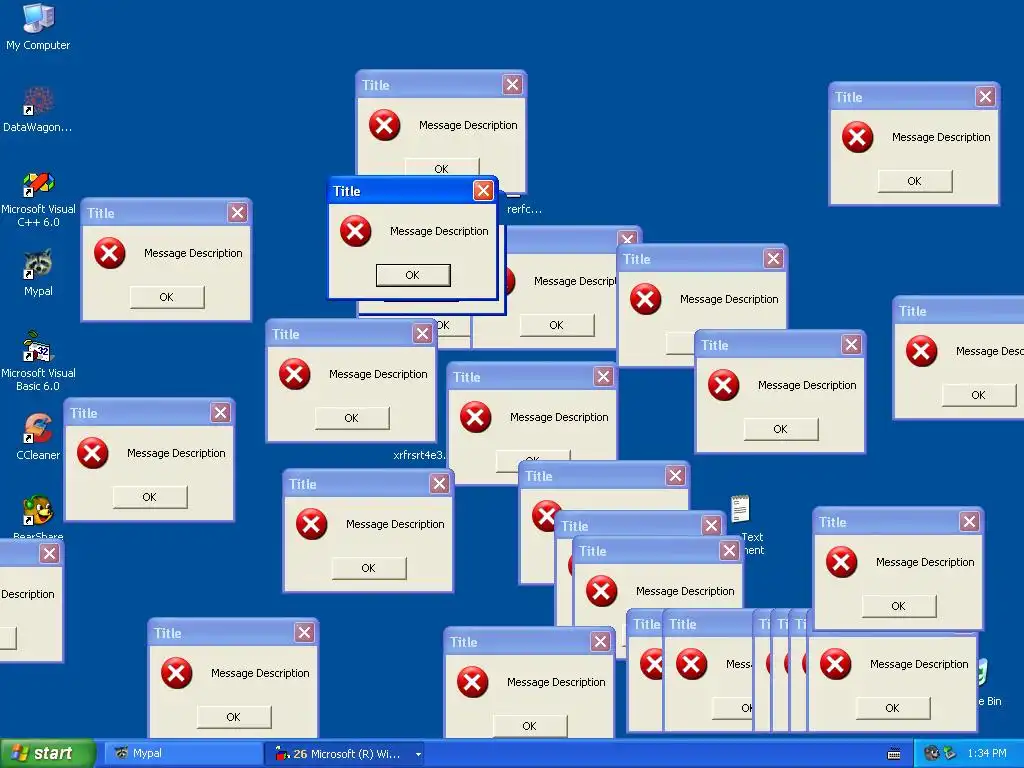Select the Microsoft Visual C++ 6.0 shortcut
Screen dimensions: 1024x768
[x=38, y=199]
